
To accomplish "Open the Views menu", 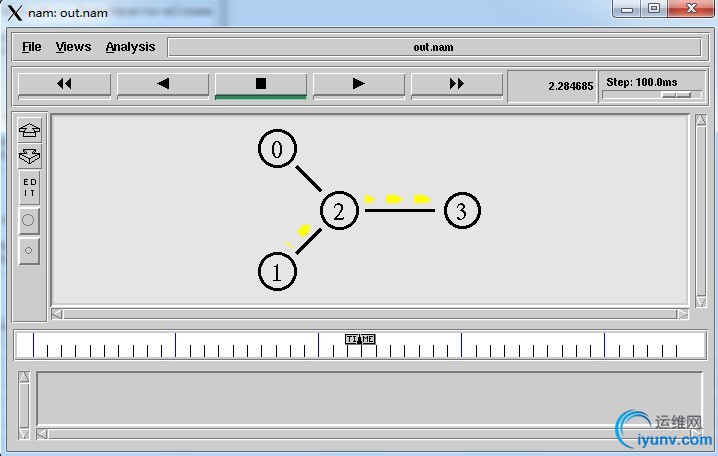I will tap(73, 47).
